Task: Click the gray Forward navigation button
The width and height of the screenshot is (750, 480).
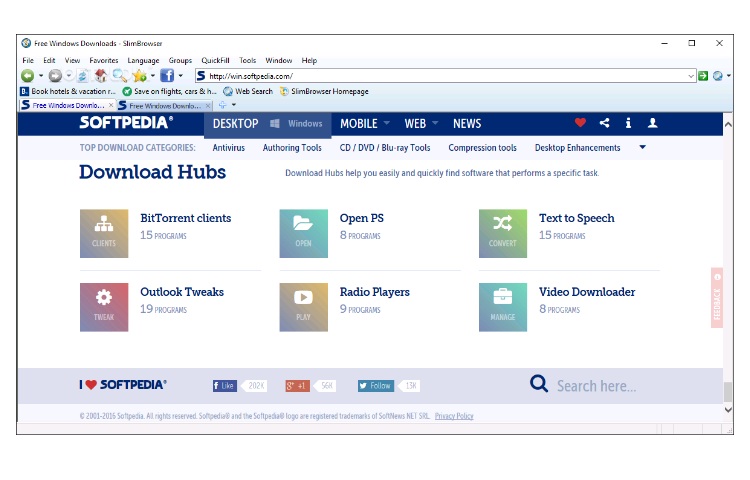Action: coord(55,76)
